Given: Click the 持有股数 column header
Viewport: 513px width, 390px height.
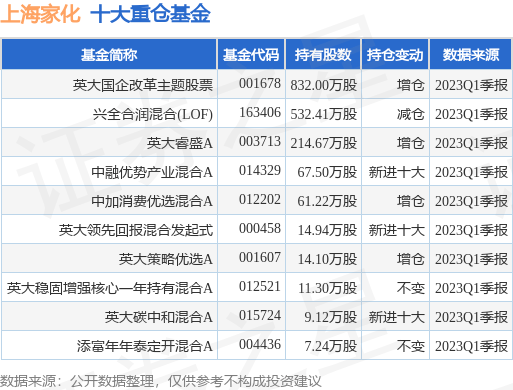Looking at the screenshot, I should coord(323,55).
